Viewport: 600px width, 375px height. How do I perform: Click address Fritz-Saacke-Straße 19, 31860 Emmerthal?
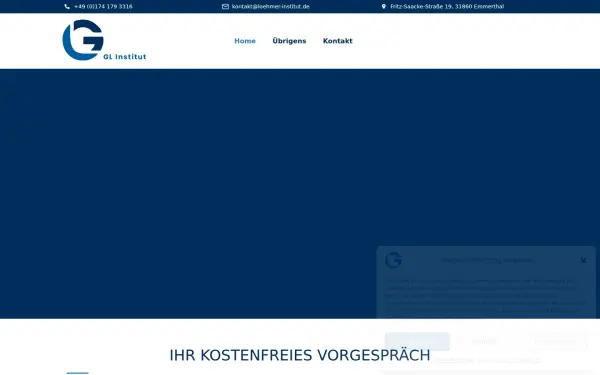pos(447,7)
